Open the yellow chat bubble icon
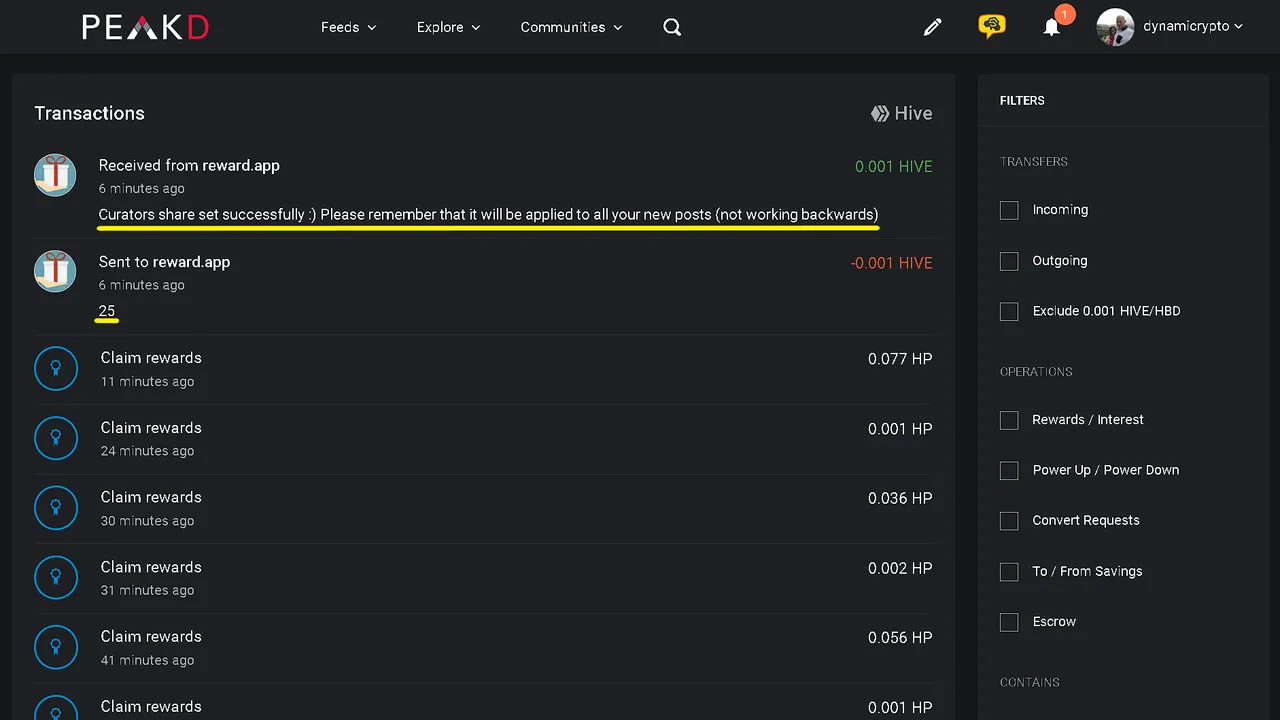 991,27
